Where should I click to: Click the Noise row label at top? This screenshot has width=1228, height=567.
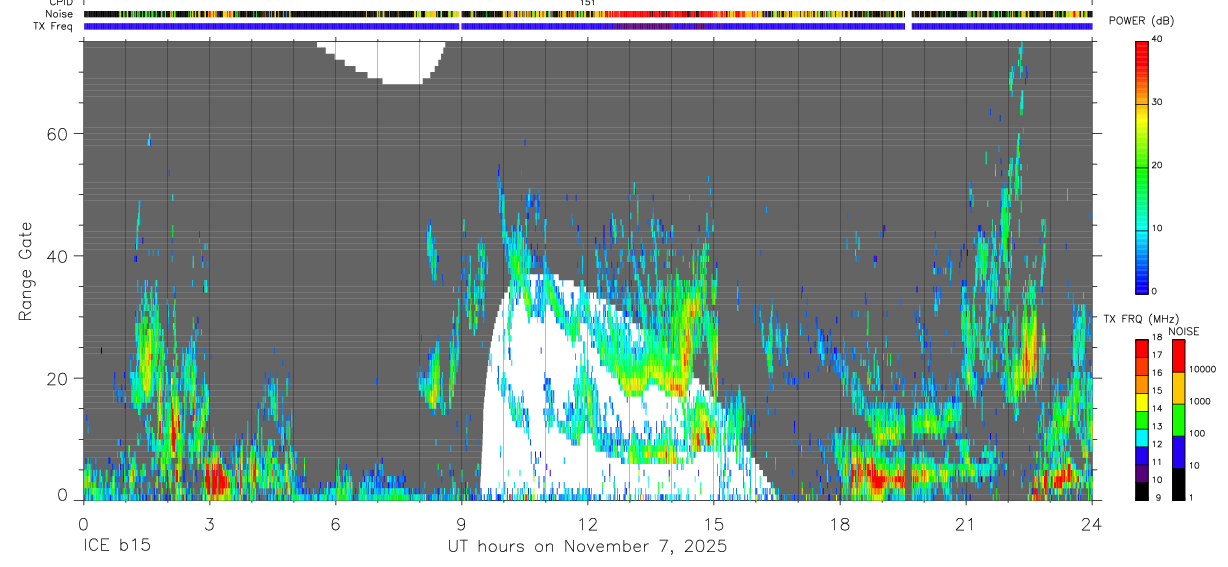click(59, 14)
